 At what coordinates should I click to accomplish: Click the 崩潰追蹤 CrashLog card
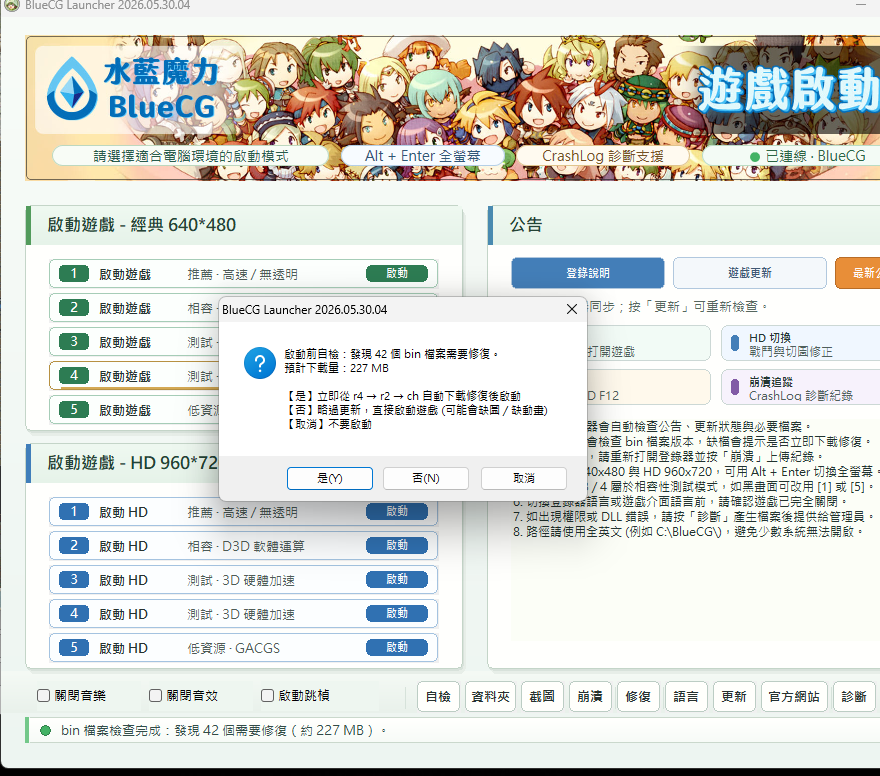(800, 387)
